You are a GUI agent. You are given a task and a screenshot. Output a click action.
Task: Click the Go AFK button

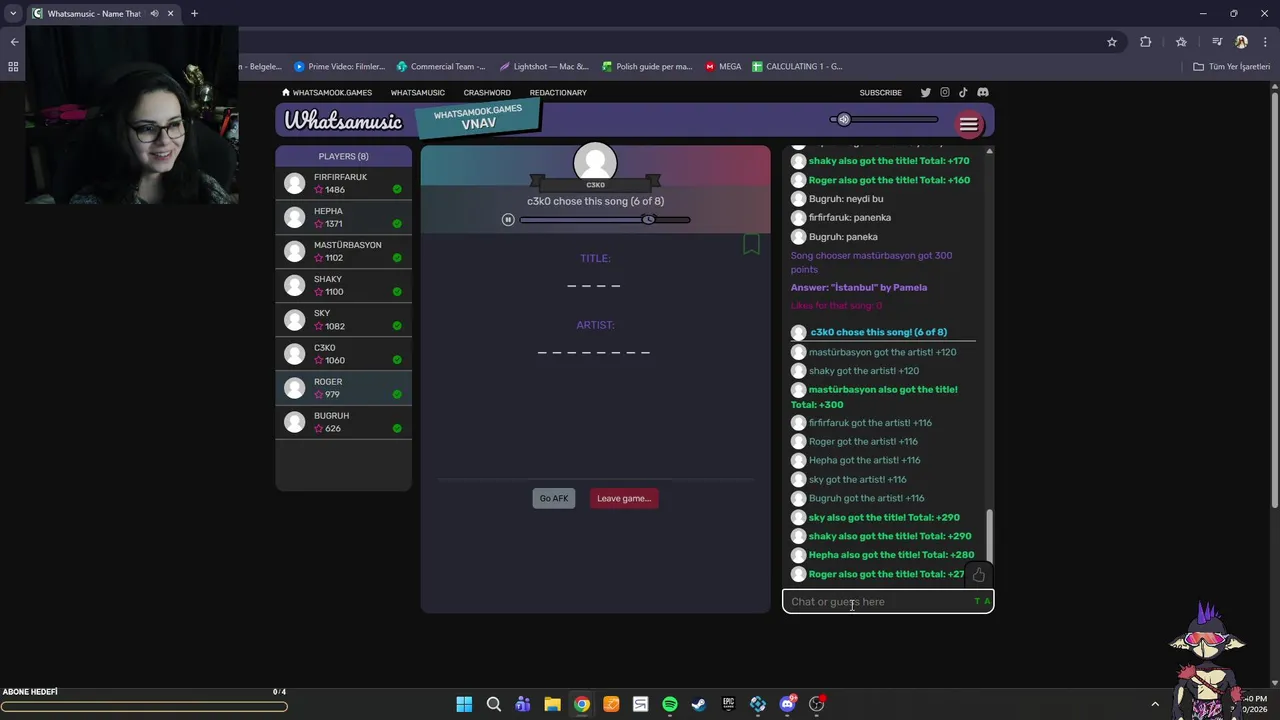tap(554, 498)
